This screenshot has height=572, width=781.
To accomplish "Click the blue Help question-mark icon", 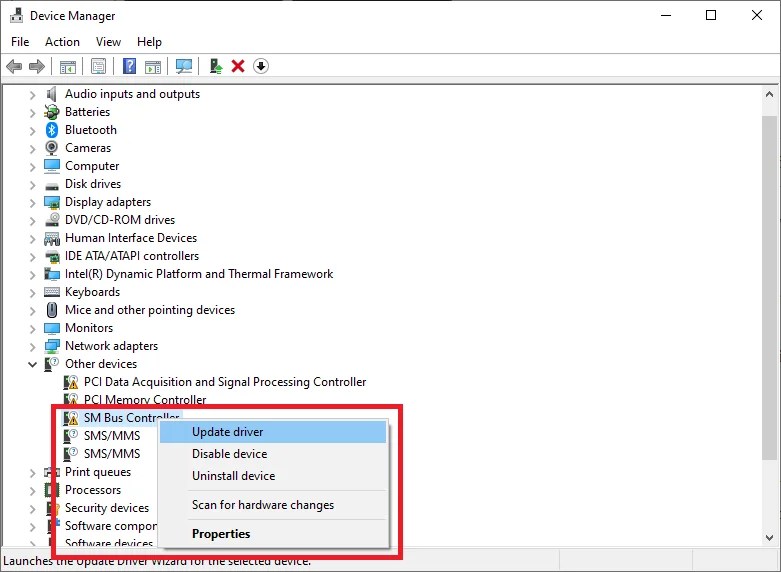I will (130, 66).
